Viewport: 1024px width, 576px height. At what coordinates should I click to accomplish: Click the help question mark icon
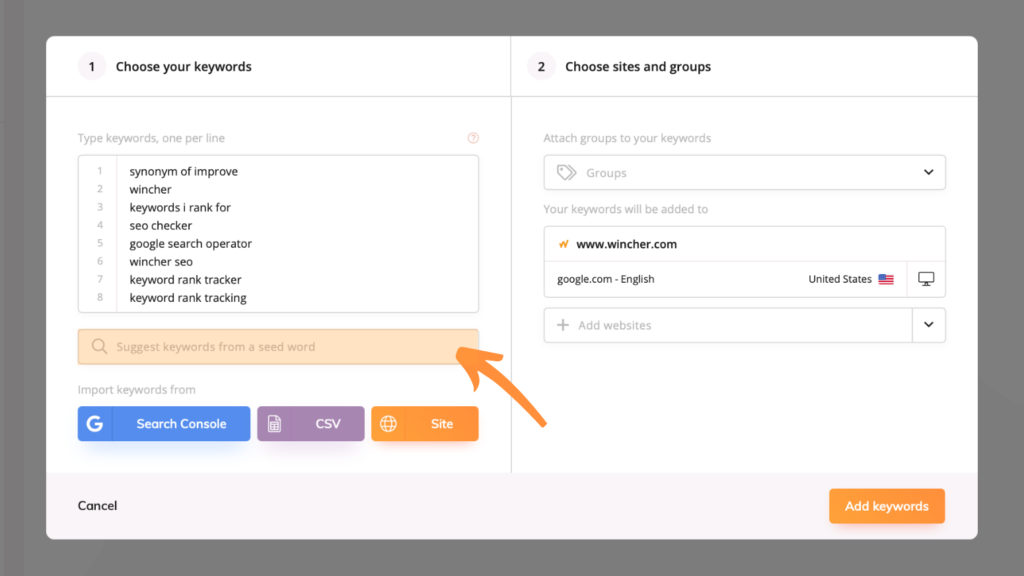point(473,138)
